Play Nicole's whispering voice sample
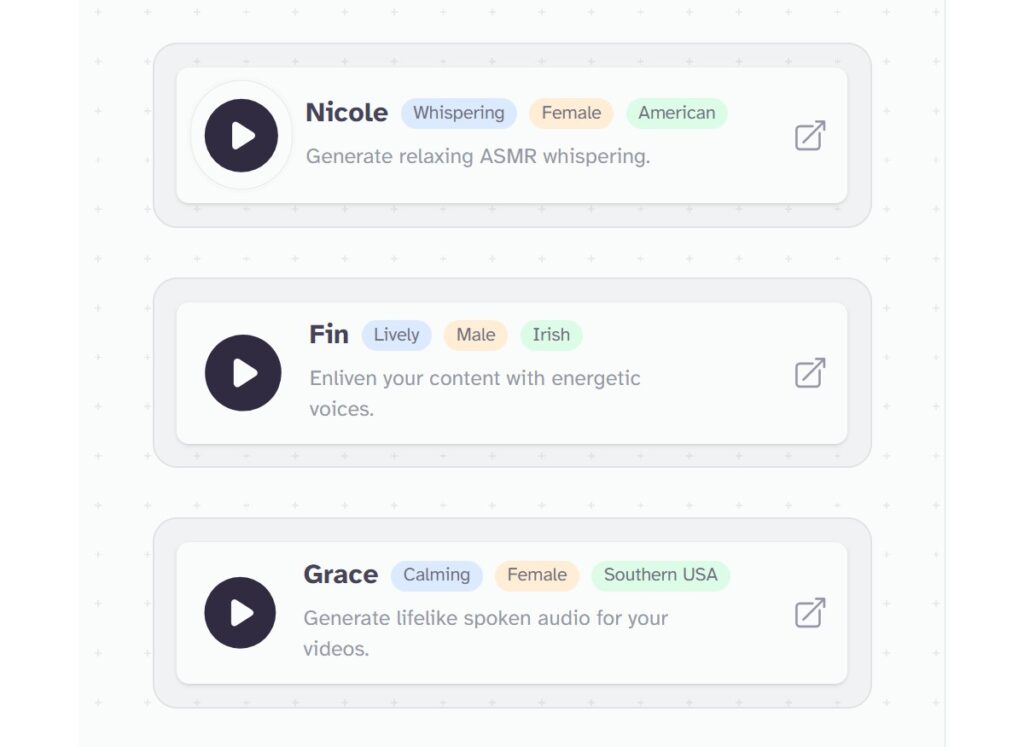This screenshot has width=1024, height=747. click(240, 135)
